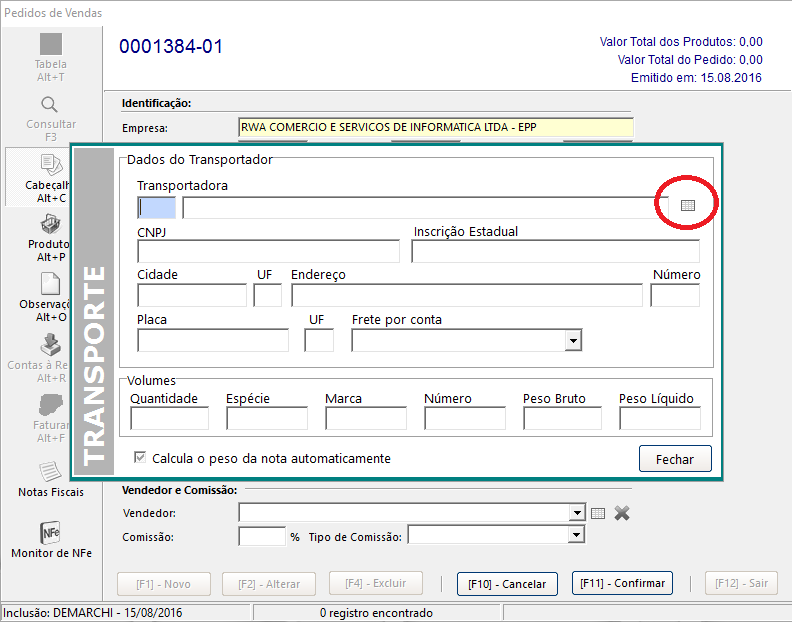792x622 pixels.
Task: Clear Vendedor with the X icon
Action: pos(622,513)
